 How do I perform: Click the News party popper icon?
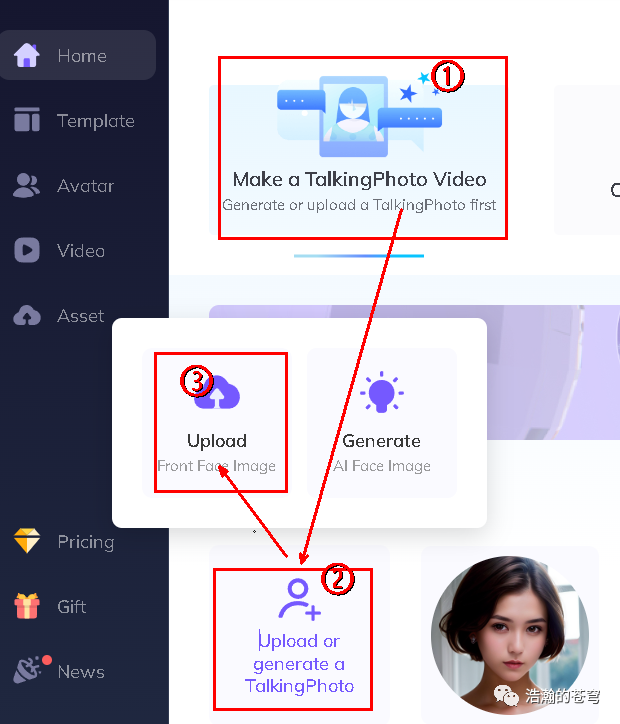pos(28,670)
